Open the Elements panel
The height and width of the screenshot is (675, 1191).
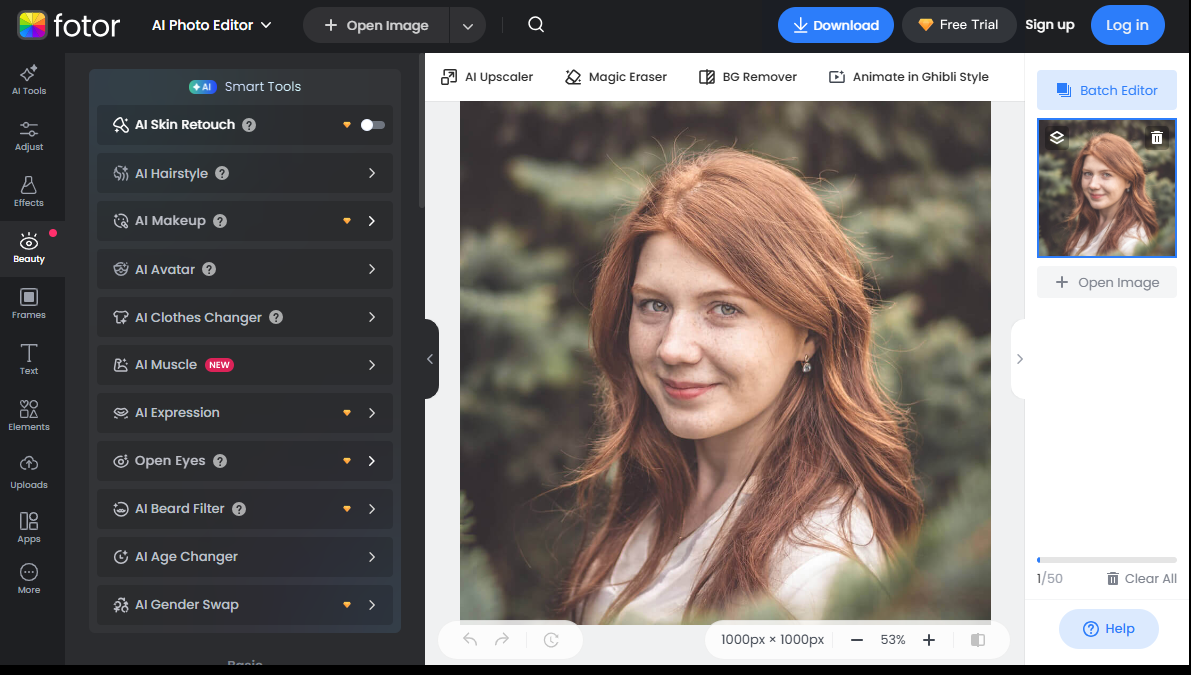click(x=29, y=415)
